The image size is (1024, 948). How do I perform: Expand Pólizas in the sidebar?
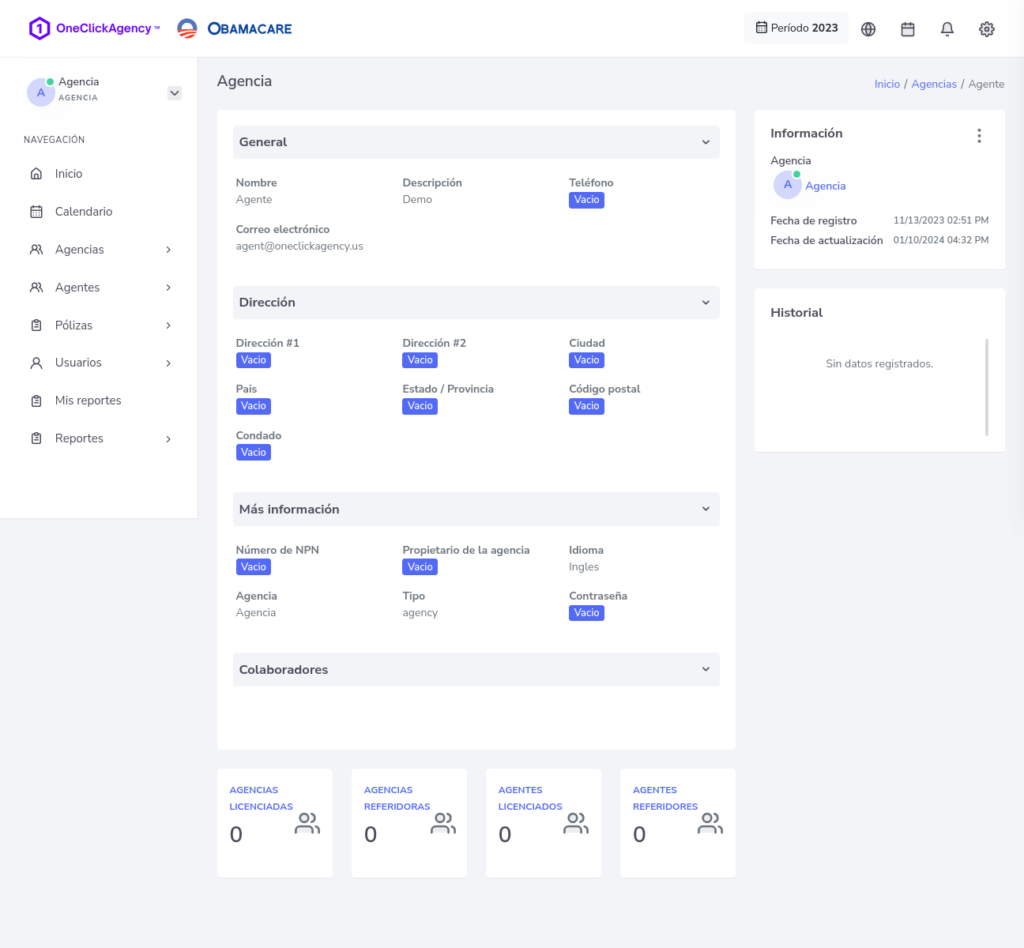pyautogui.click(x=100, y=325)
